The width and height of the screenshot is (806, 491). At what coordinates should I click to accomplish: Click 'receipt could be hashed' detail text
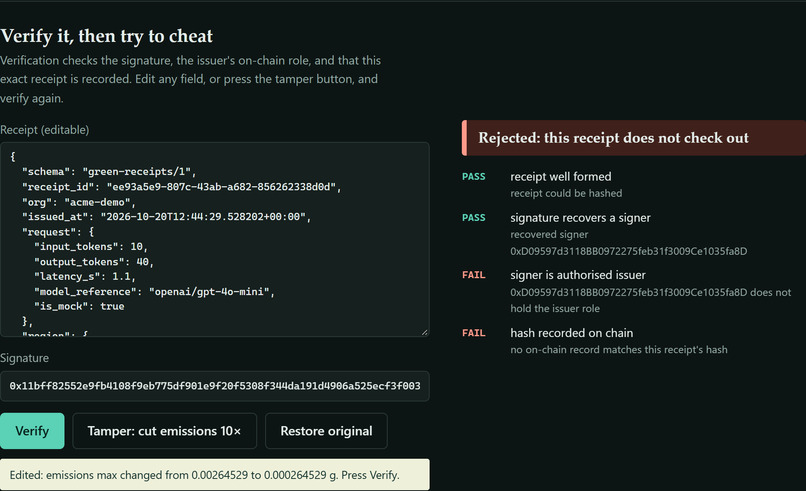tap(566, 193)
